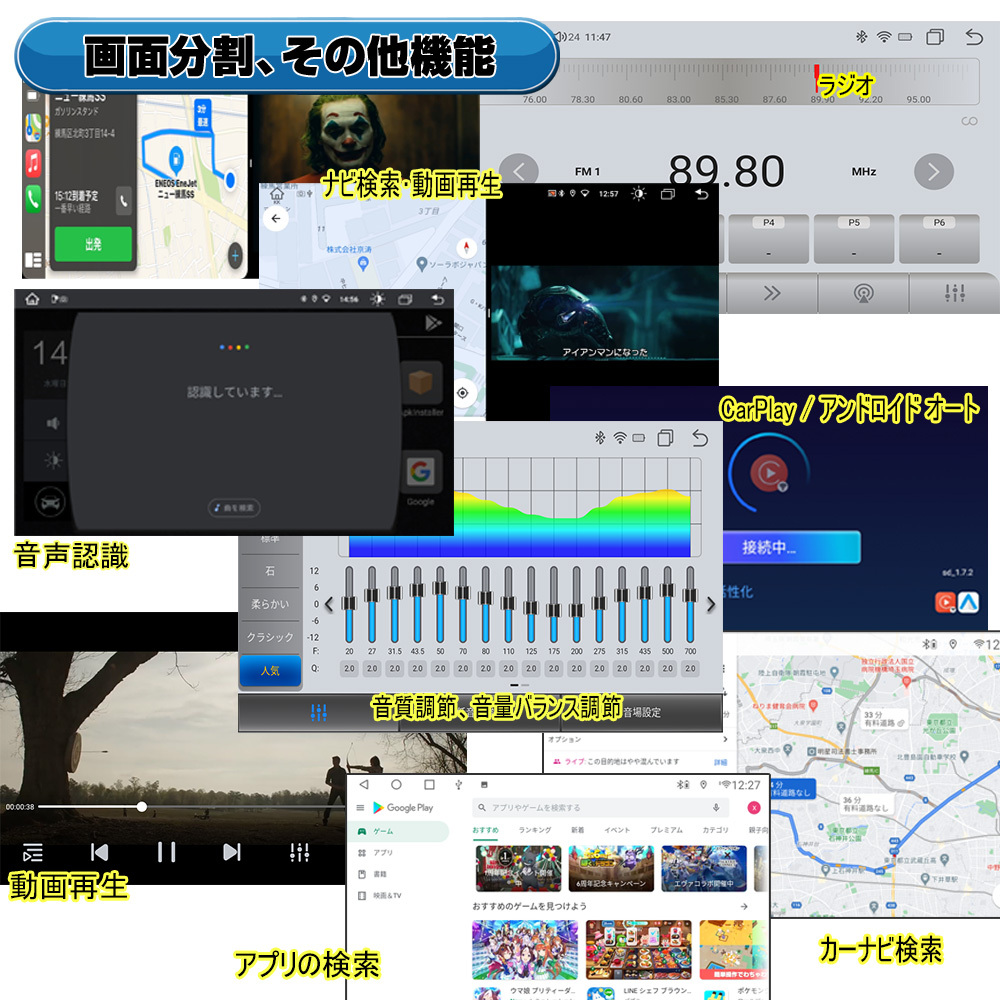Open the Google app on launcher
The width and height of the screenshot is (1000, 1000).
coord(421,472)
